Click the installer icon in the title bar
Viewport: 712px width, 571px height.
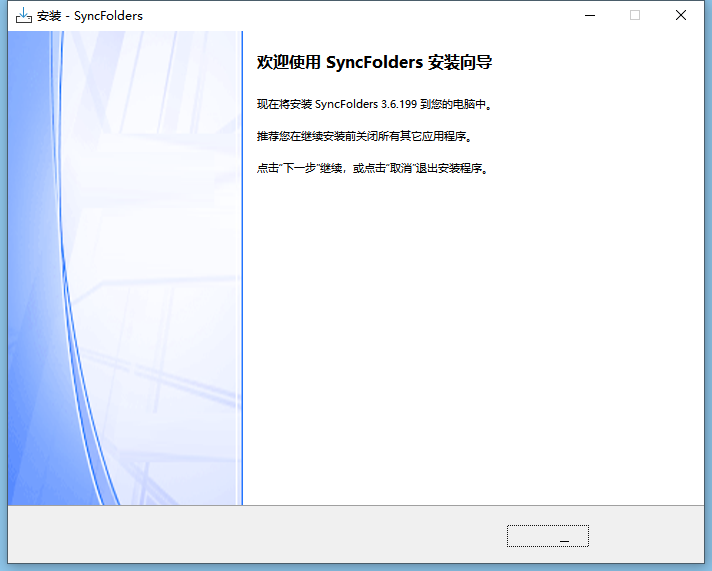[24, 15]
